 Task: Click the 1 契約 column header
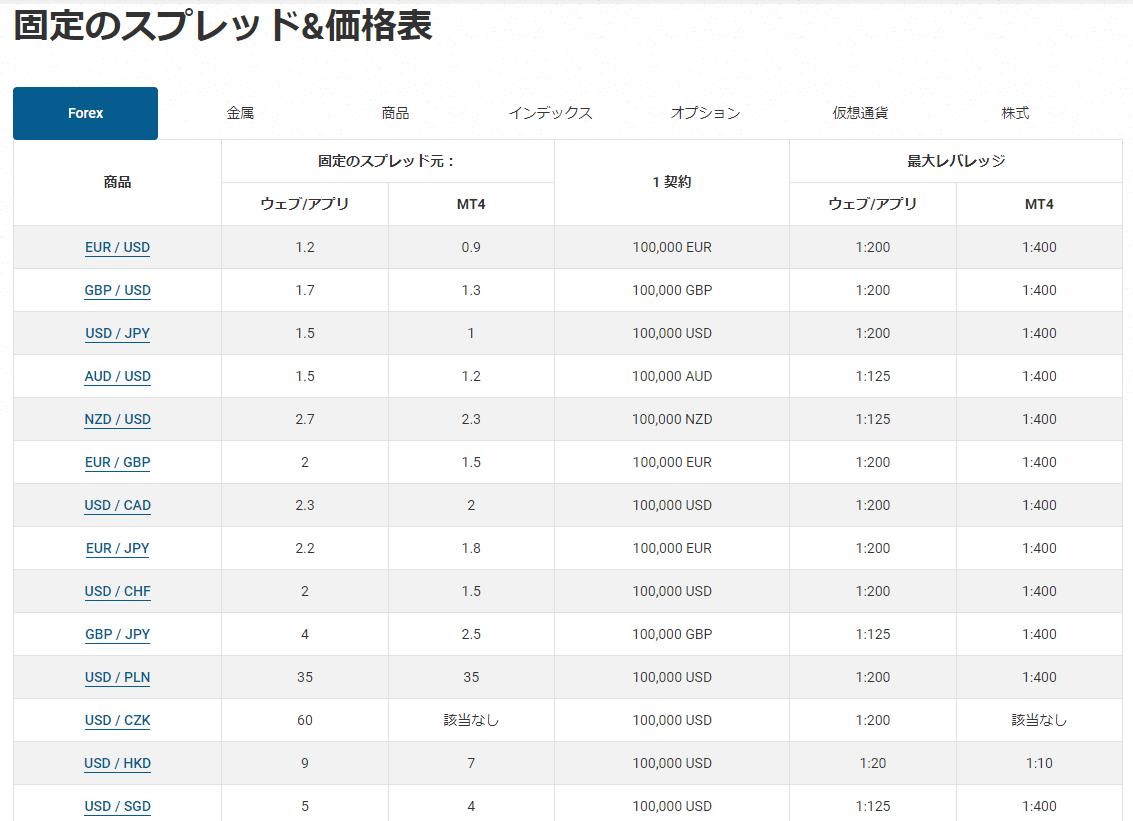pyautogui.click(x=672, y=182)
